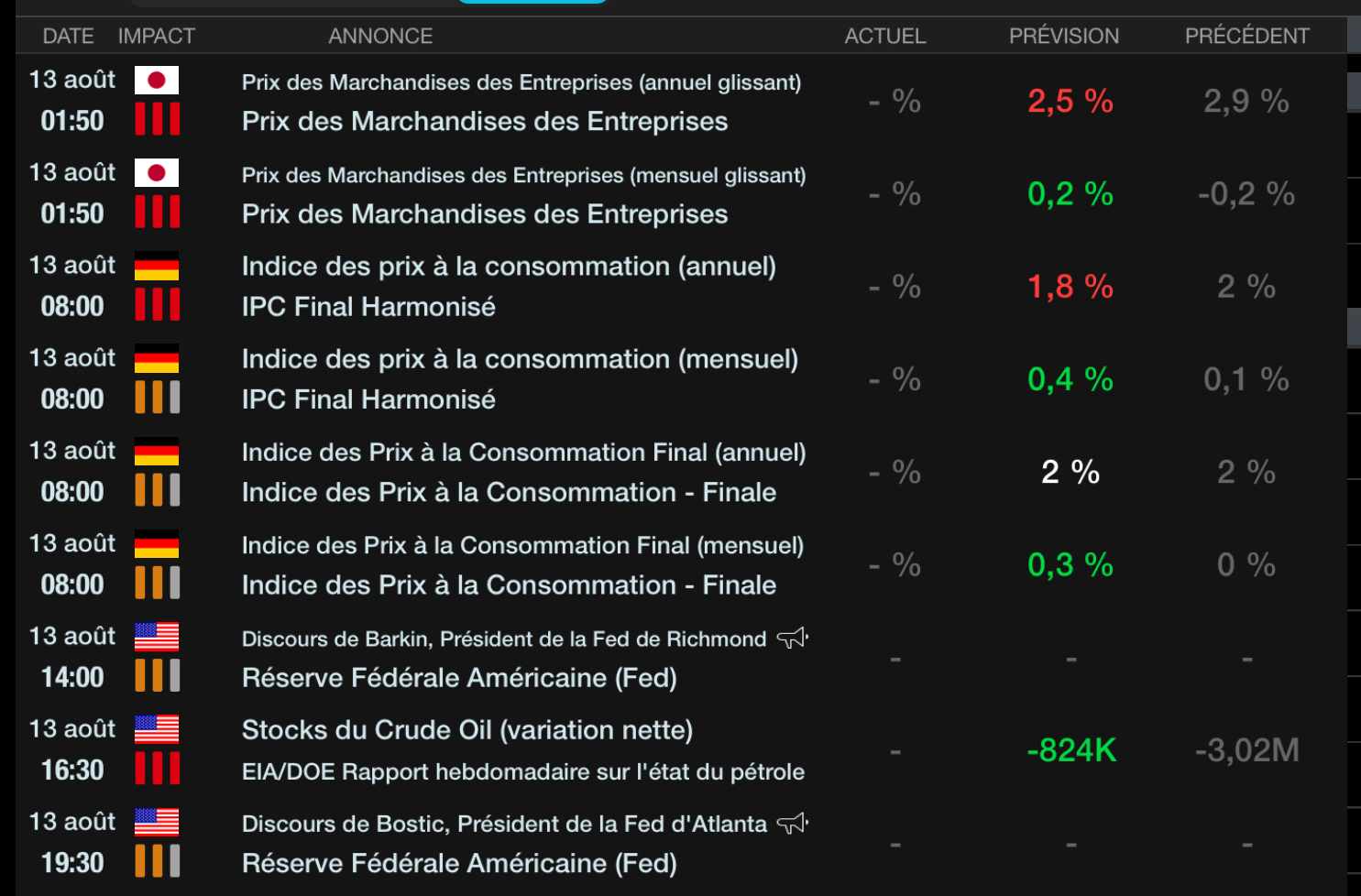Click the Japan flag on the mensuel glissant row
The image size is (1361, 896).
click(157, 173)
